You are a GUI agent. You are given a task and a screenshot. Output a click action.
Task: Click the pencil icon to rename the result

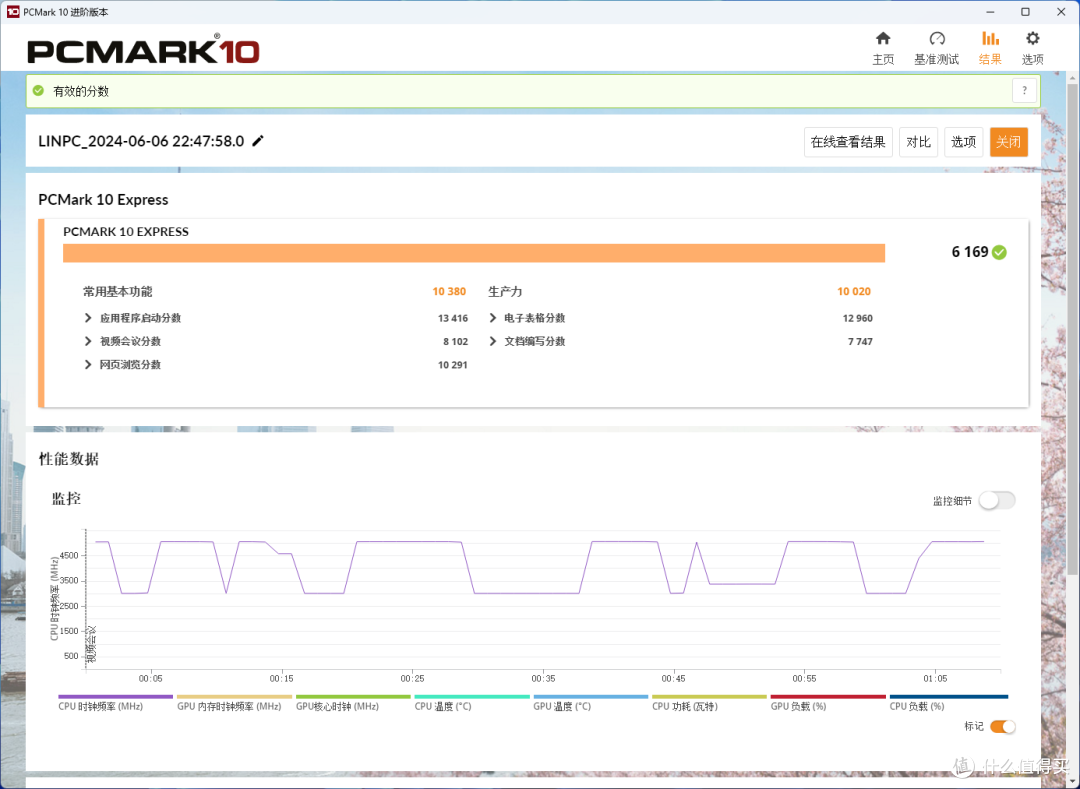(258, 141)
